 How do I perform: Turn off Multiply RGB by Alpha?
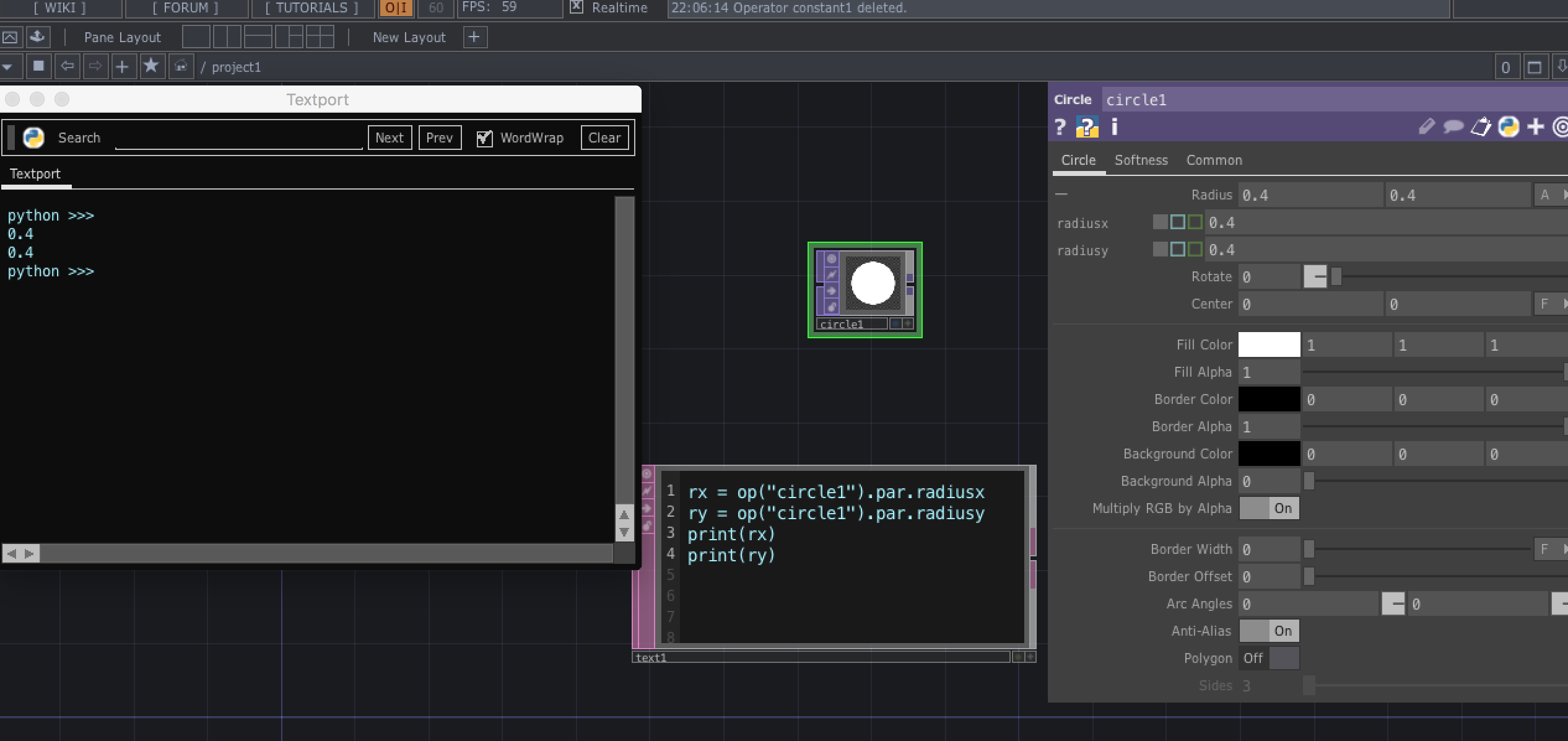pyautogui.click(x=1270, y=508)
